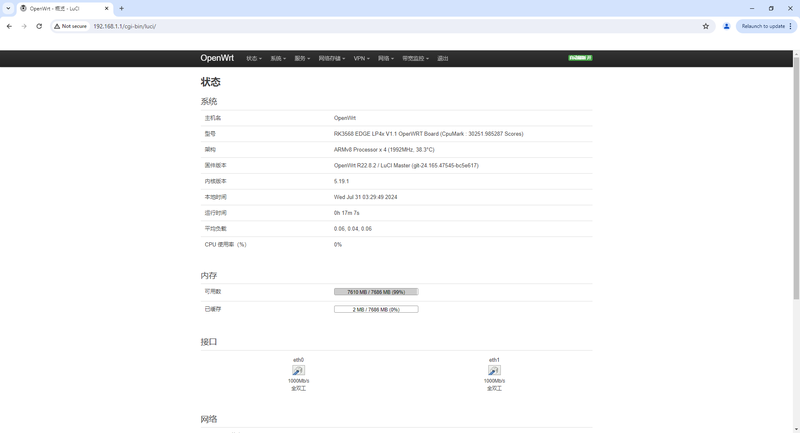The image size is (800, 433).
Task: Open the Chrome profile icon
Action: (726, 26)
